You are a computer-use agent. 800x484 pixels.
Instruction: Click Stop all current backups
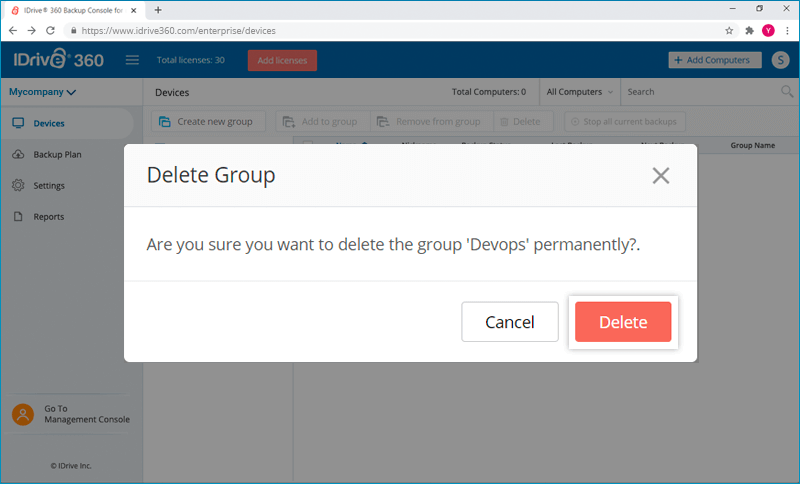(x=624, y=121)
